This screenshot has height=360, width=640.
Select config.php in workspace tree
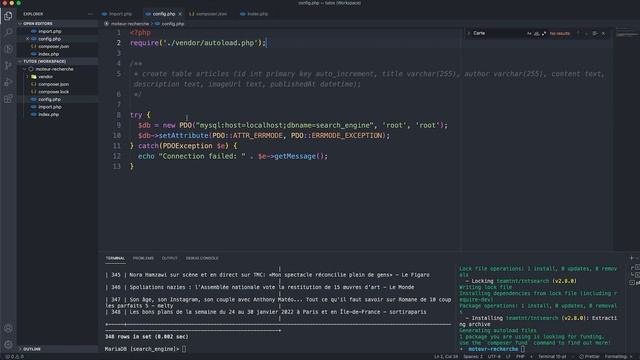pos(49,99)
